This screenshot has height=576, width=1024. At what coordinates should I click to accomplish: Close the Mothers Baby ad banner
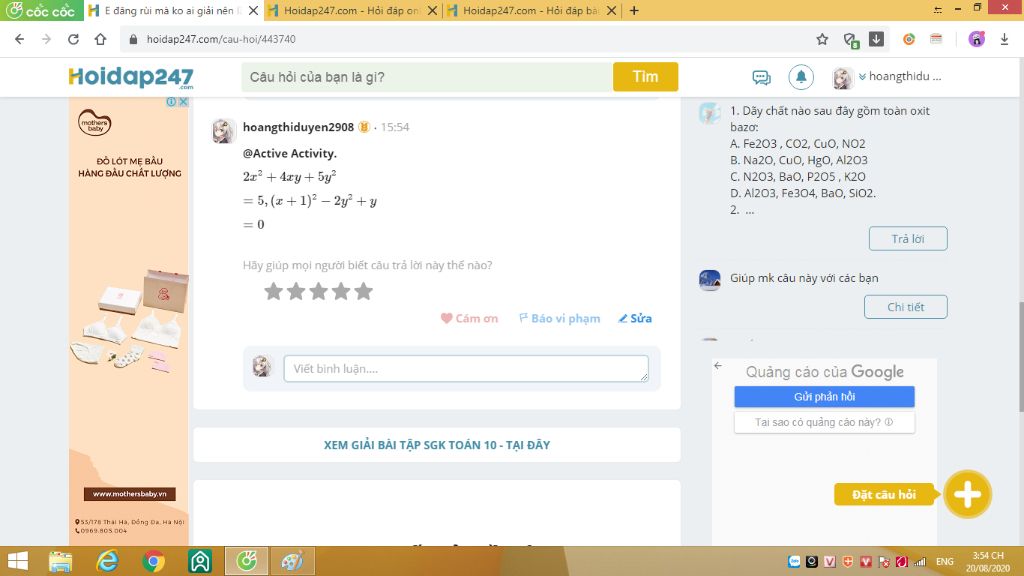click(x=184, y=102)
